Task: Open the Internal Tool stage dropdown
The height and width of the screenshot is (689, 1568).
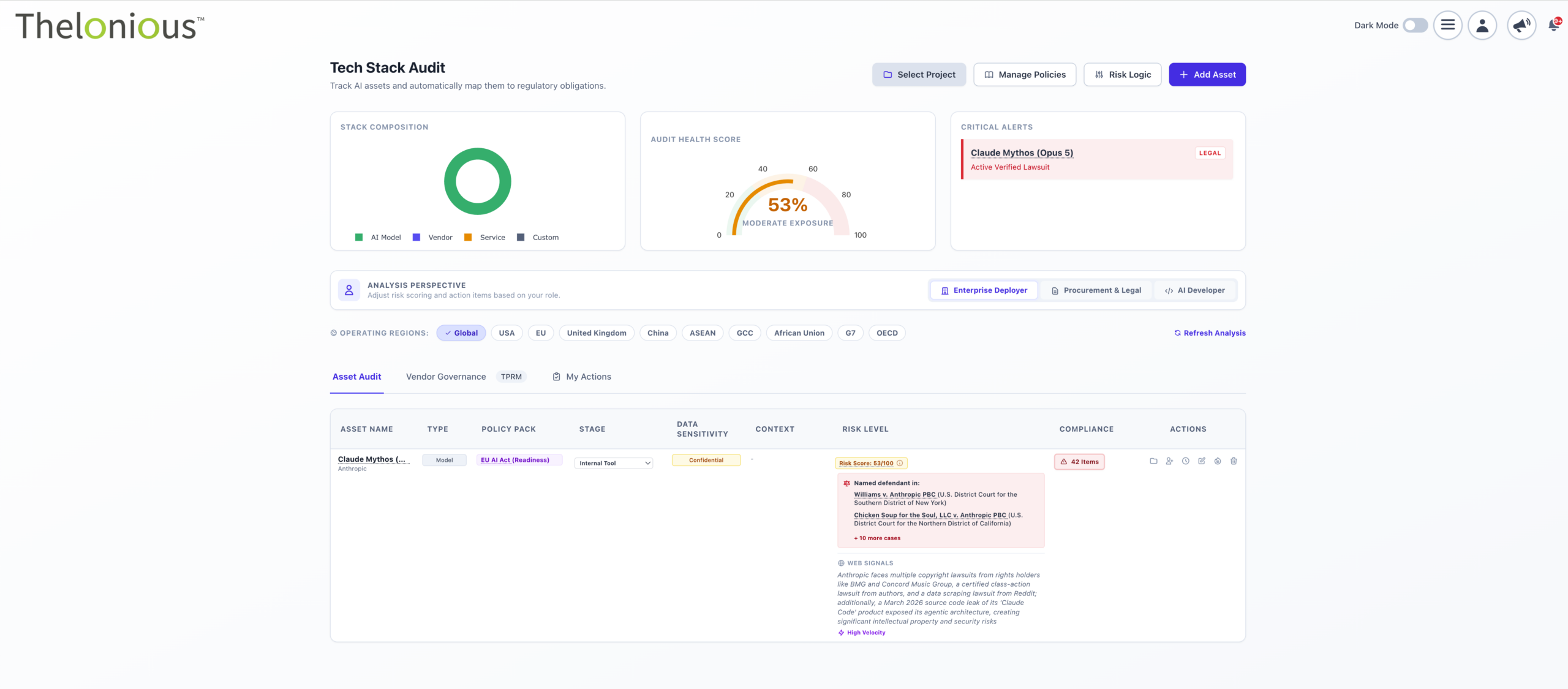Action: (x=614, y=463)
